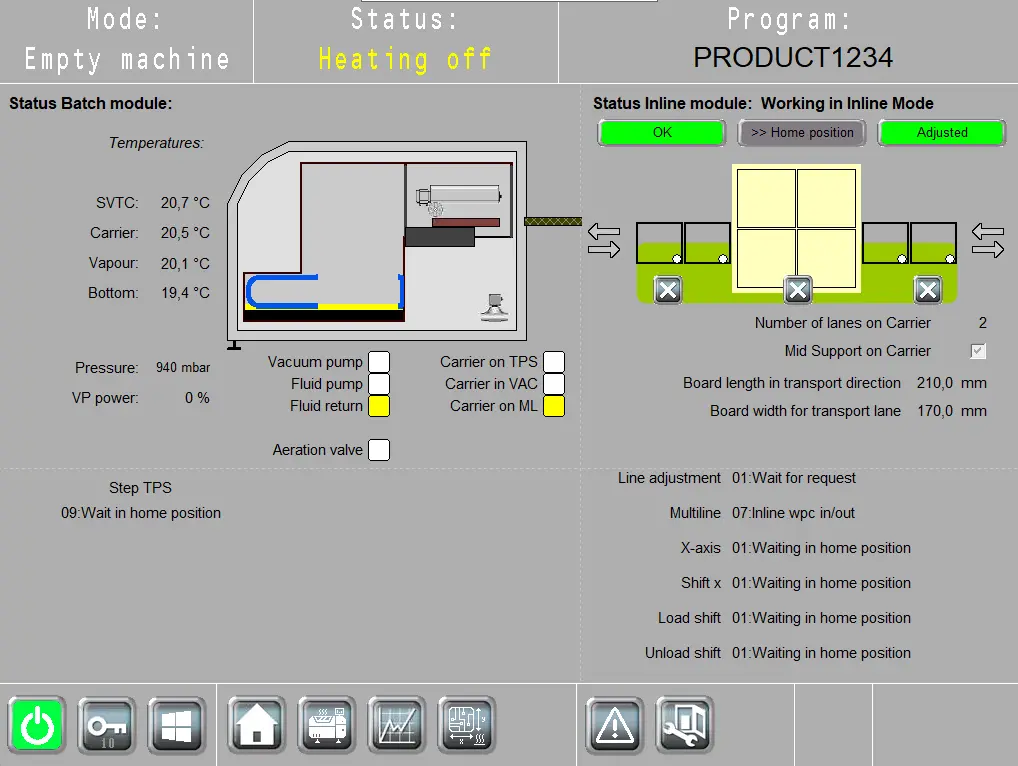Click the >> Home position button
The height and width of the screenshot is (766, 1018).
802,132
